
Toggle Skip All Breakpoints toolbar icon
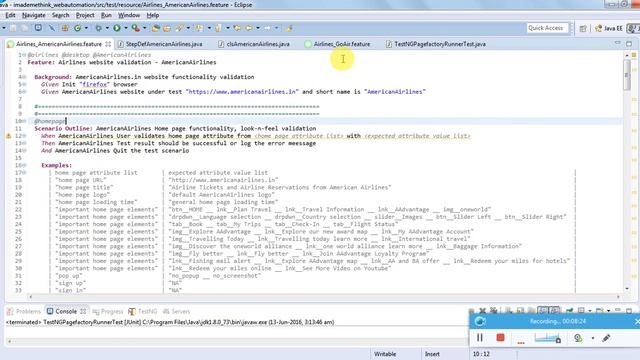tap(52, 28)
